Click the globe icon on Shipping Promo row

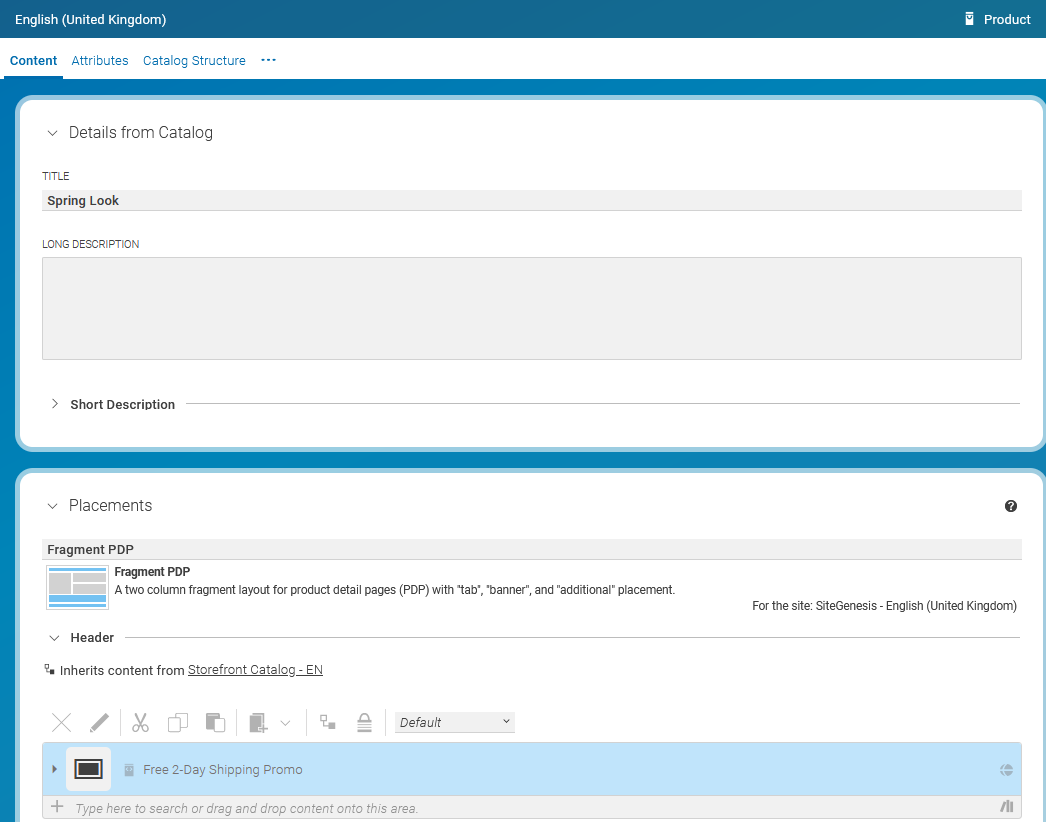(1007, 770)
